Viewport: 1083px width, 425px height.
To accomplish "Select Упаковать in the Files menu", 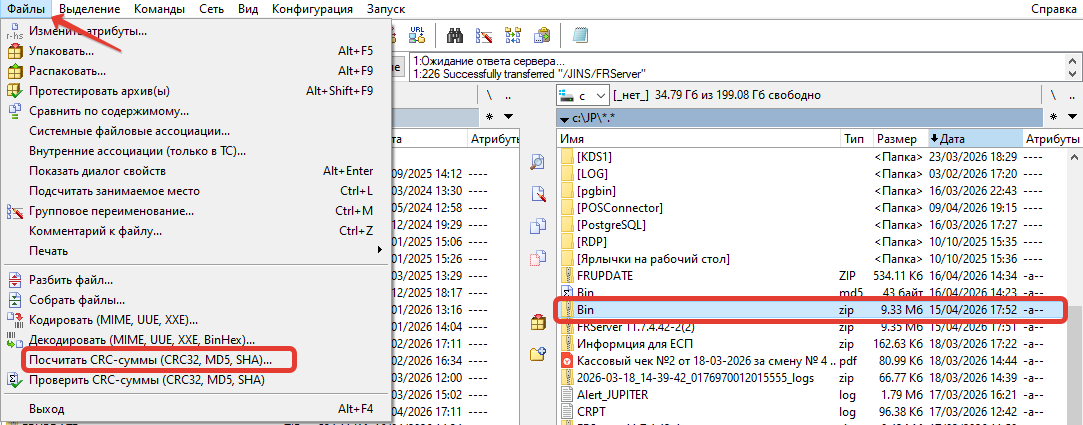I will [x=62, y=50].
